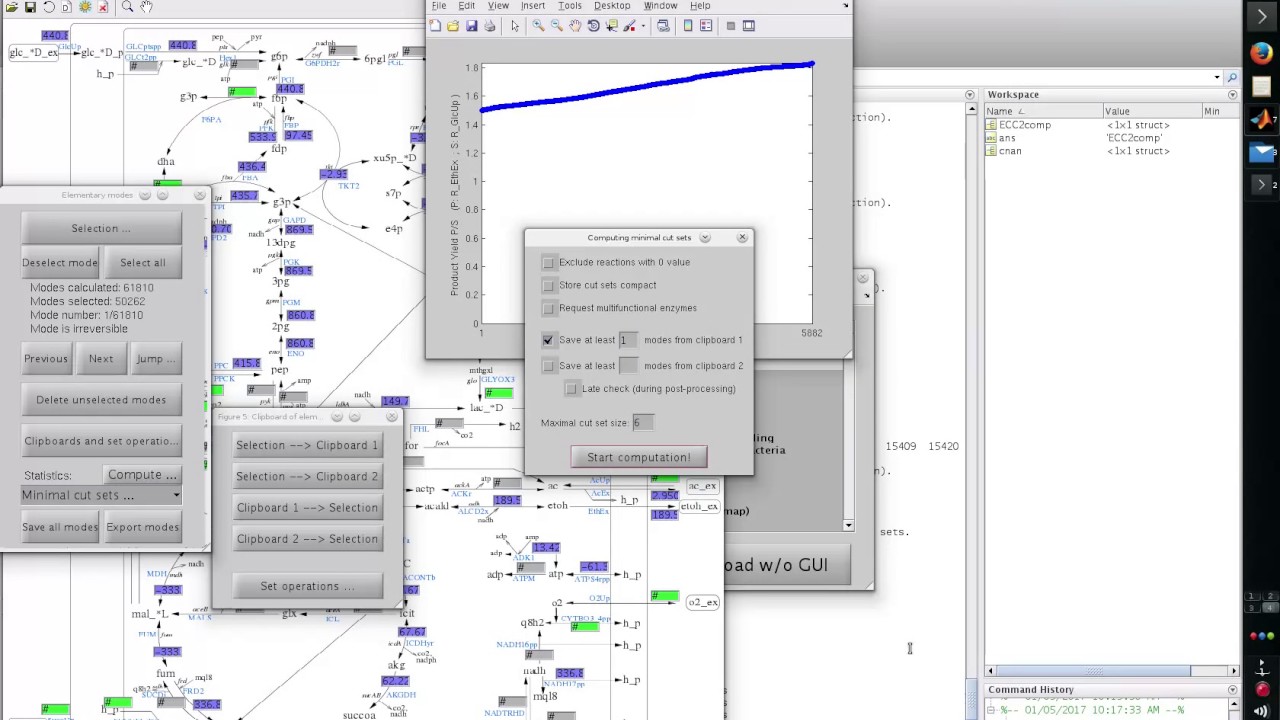Viewport: 1280px width, 720px height.
Task: Click the Hide Plot Tools icon
Action: tap(731, 26)
